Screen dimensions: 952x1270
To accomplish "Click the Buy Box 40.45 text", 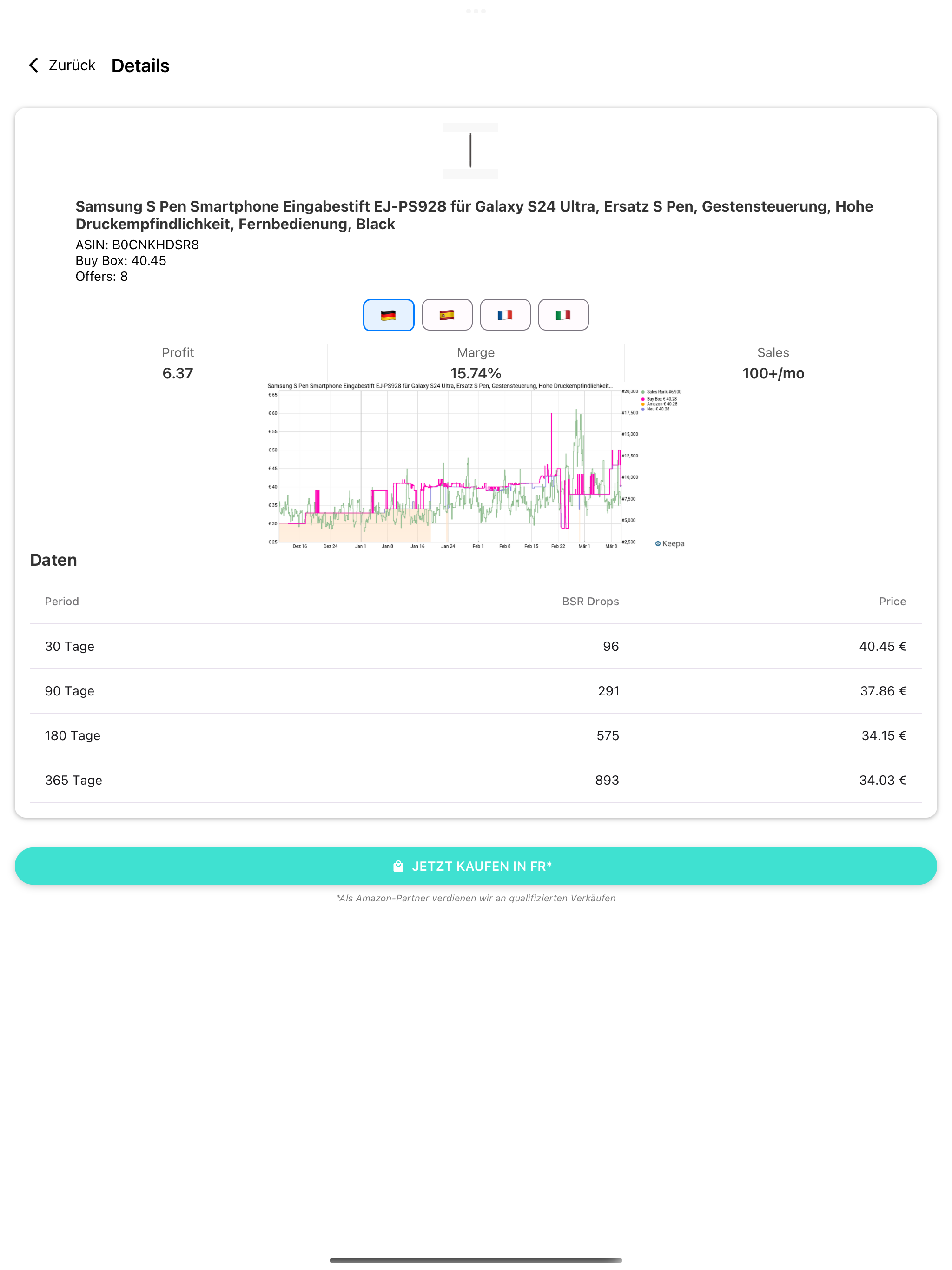I will 120,261.
